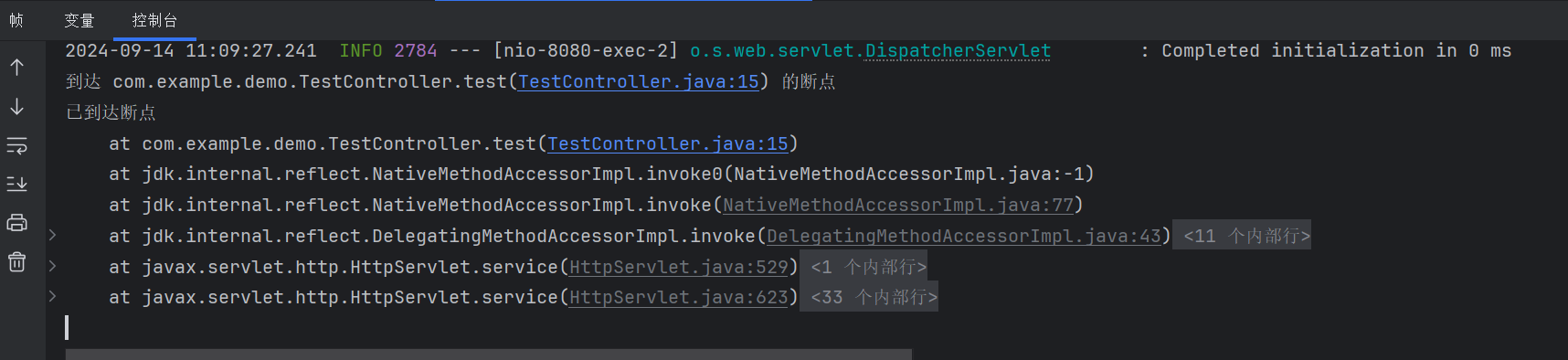Click the scroll to end icon
The width and height of the screenshot is (1568, 360).
click(x=16, y=185)
